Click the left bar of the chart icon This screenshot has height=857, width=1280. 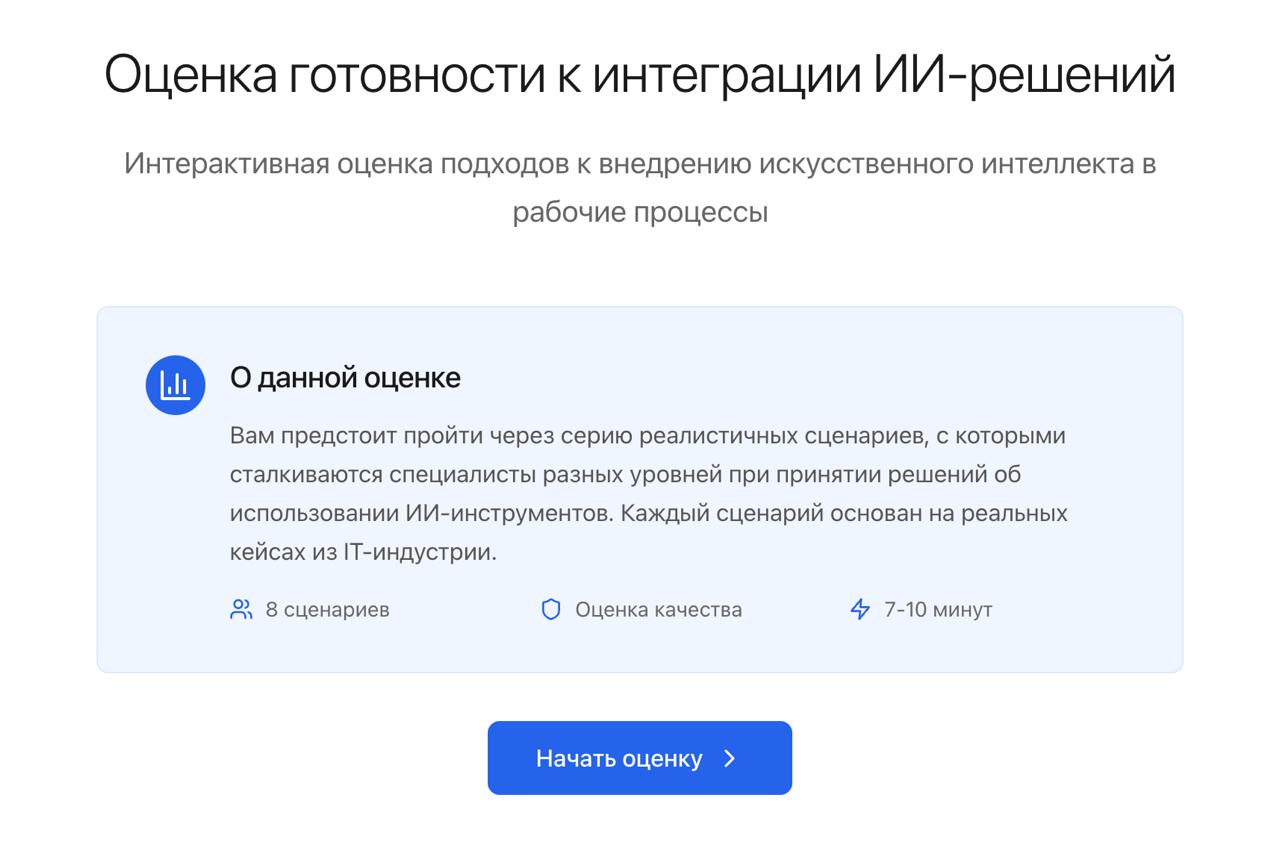(x=169, y=389)
